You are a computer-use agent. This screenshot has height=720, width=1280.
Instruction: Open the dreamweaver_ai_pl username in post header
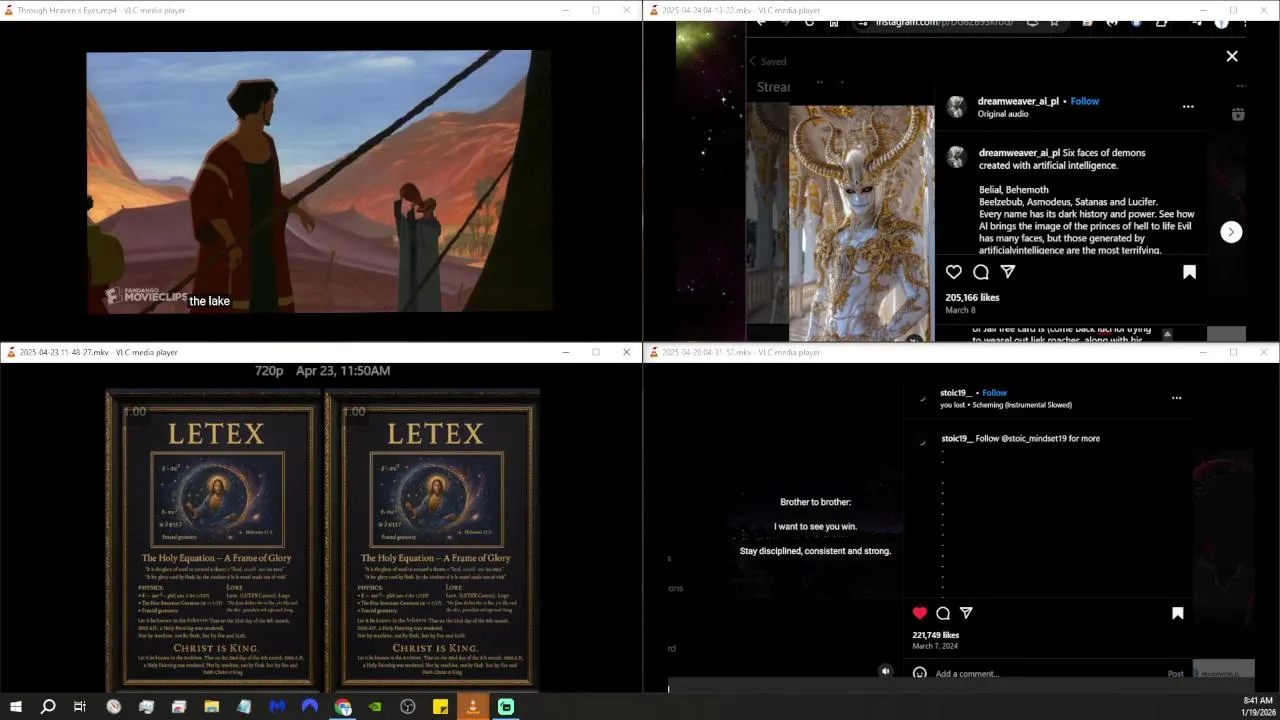(x=1018, y=101)
